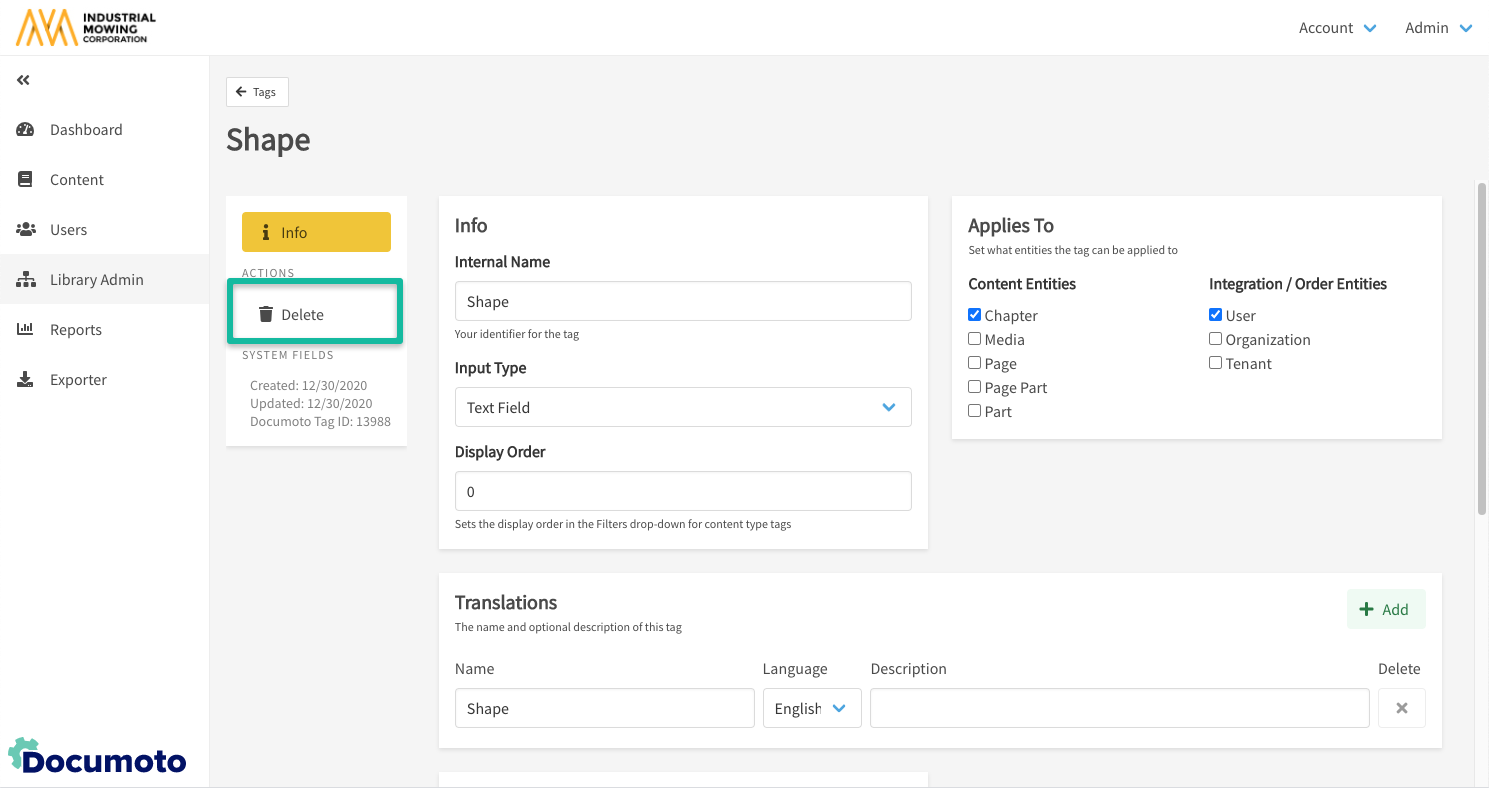Click the Industrial Mowing Corporation logo
Image resolution: width=1489 pixels, height=788 pixels.
click(x=86, y=28)
